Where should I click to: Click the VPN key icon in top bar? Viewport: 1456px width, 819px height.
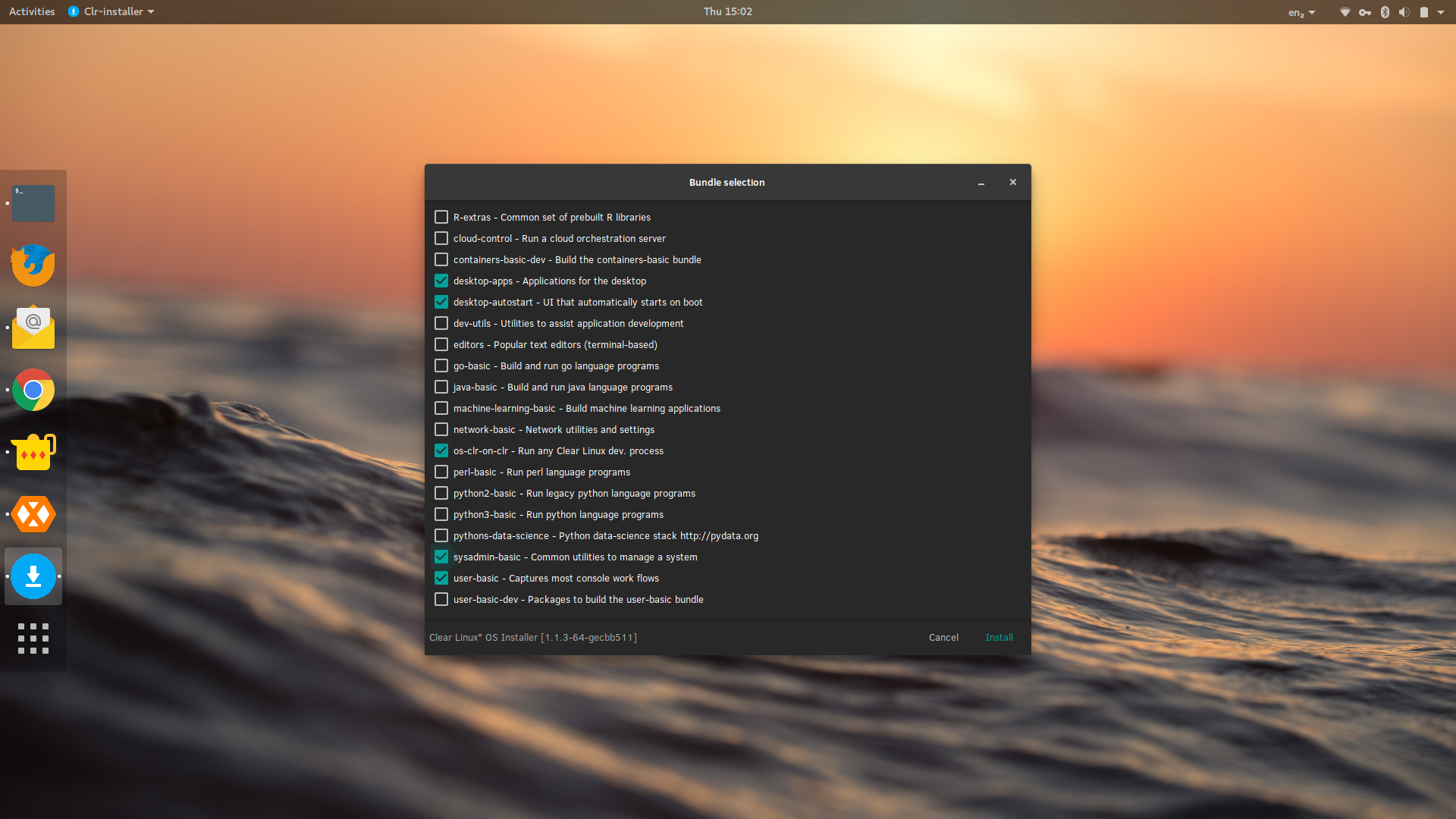(x=1365, y=12)
